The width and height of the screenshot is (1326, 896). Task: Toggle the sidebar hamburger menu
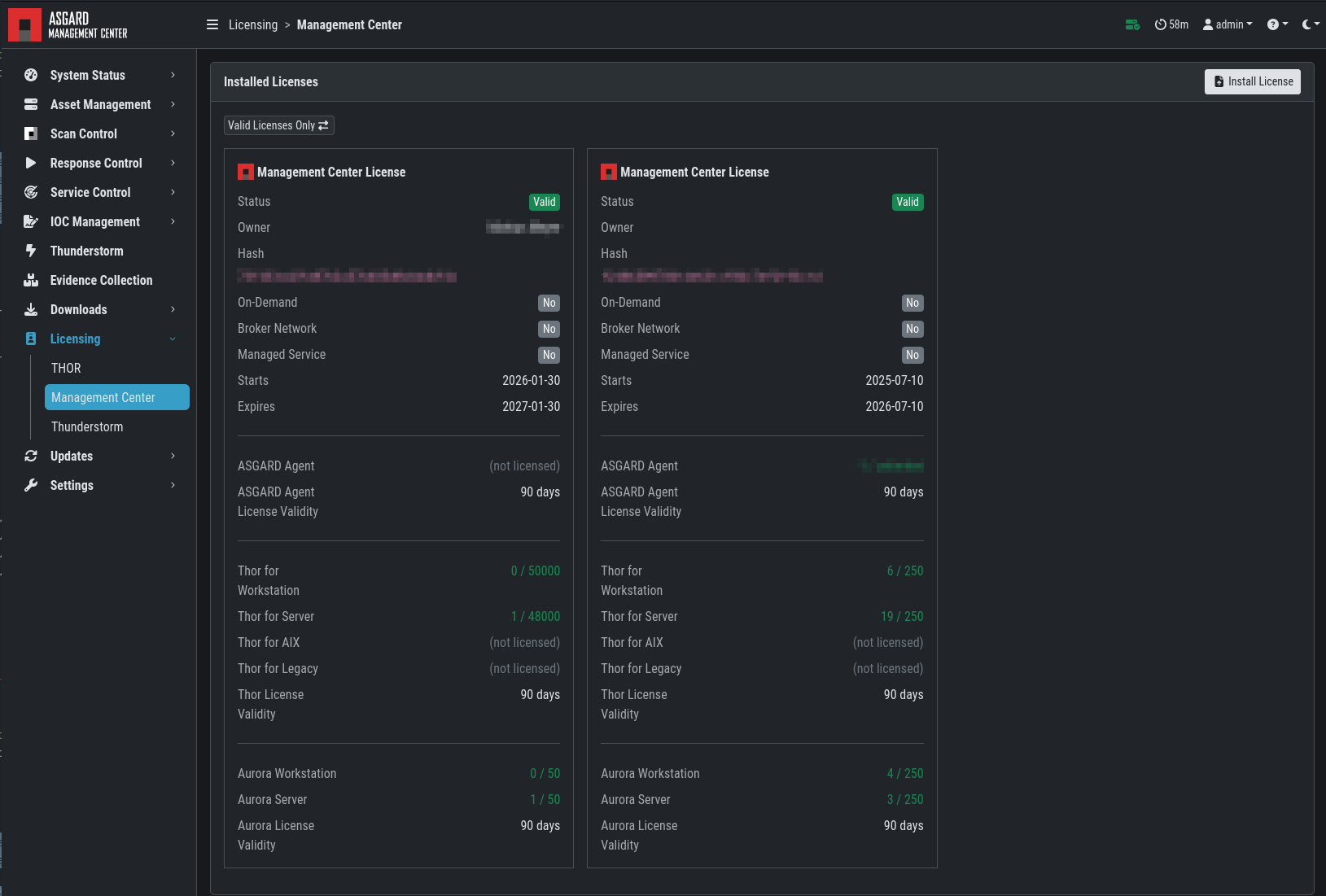pos(212,24)
